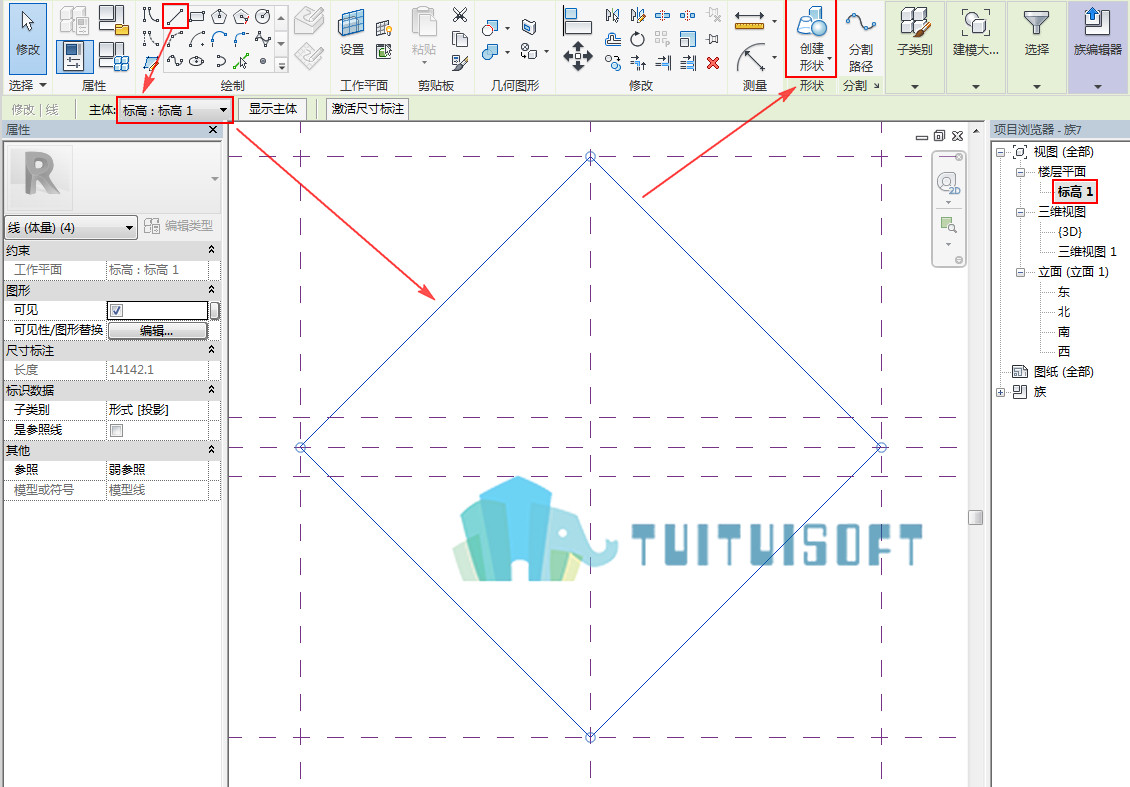Collapse 楼层平面 tree node
This screenshot has width=1130, height=787.
click(x=1020, y=172)
